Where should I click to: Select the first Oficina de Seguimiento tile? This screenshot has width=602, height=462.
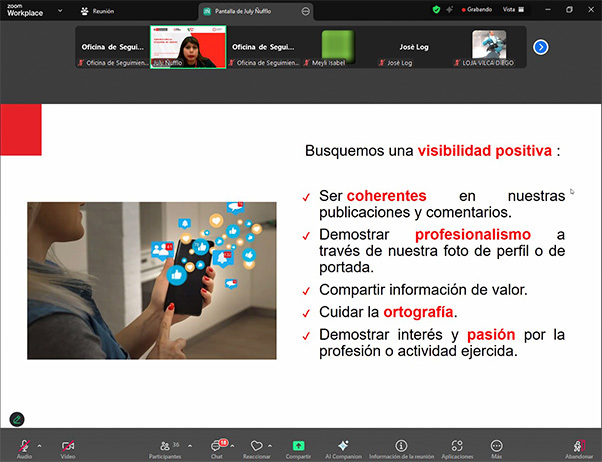click(x=112, y=47)
